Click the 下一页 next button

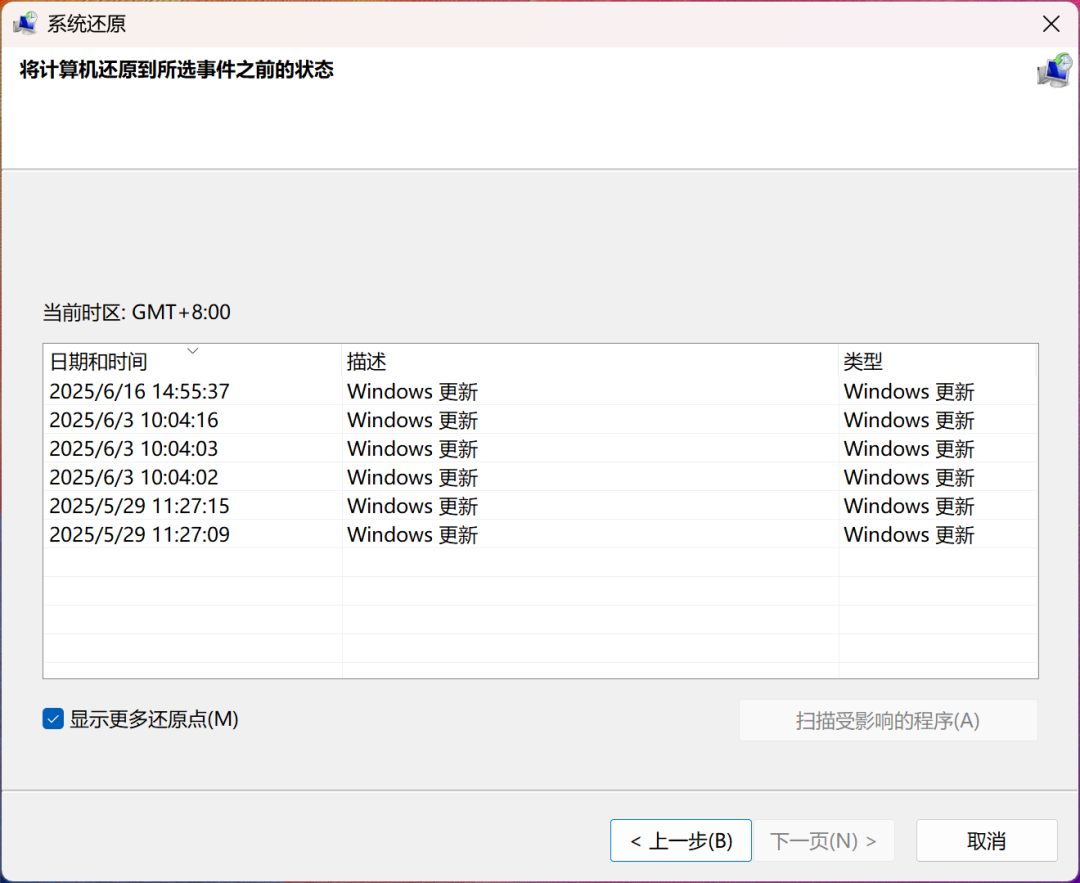click(824, 841)
